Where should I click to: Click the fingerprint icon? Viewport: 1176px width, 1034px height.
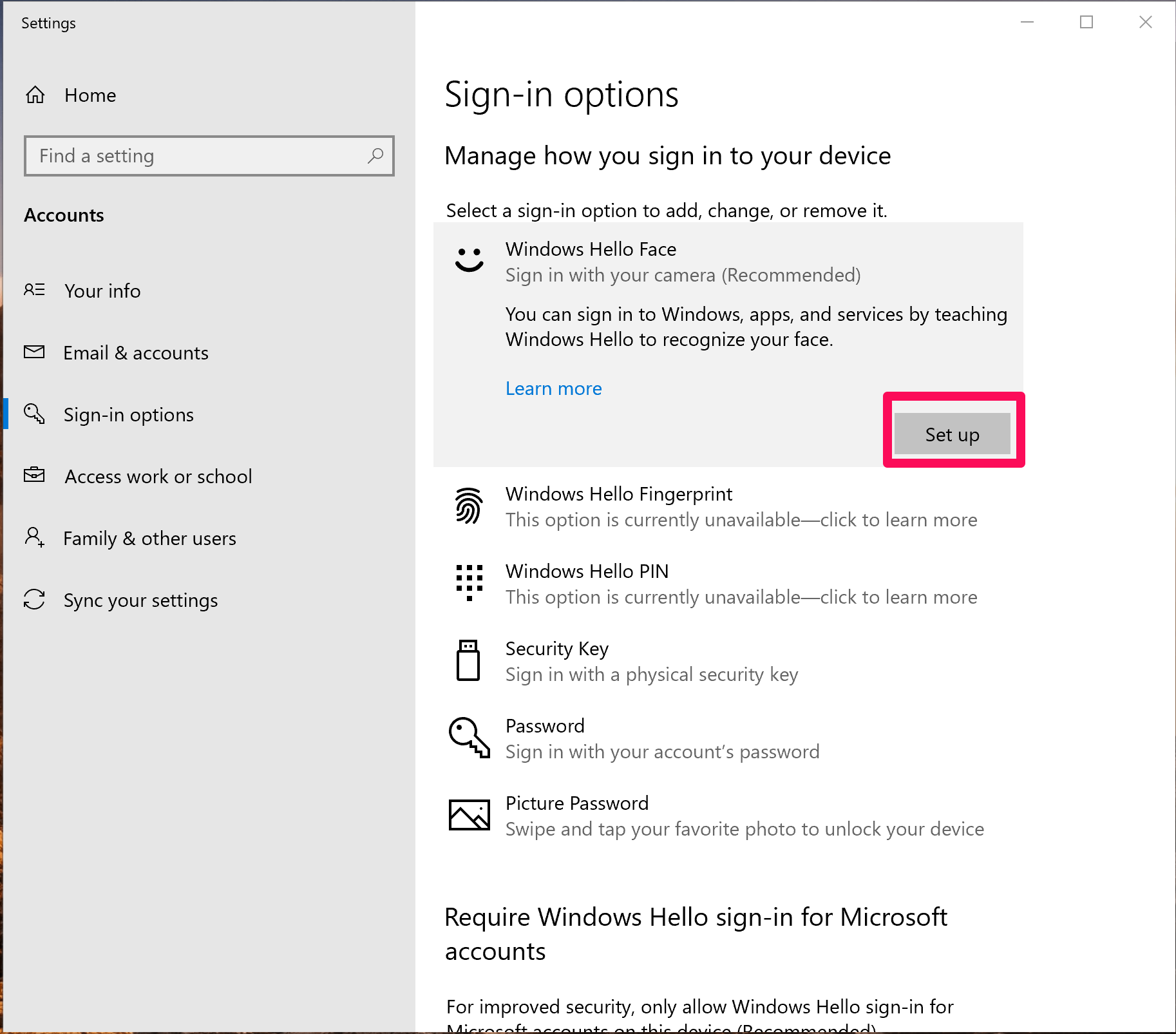click(x=469, y=506)
